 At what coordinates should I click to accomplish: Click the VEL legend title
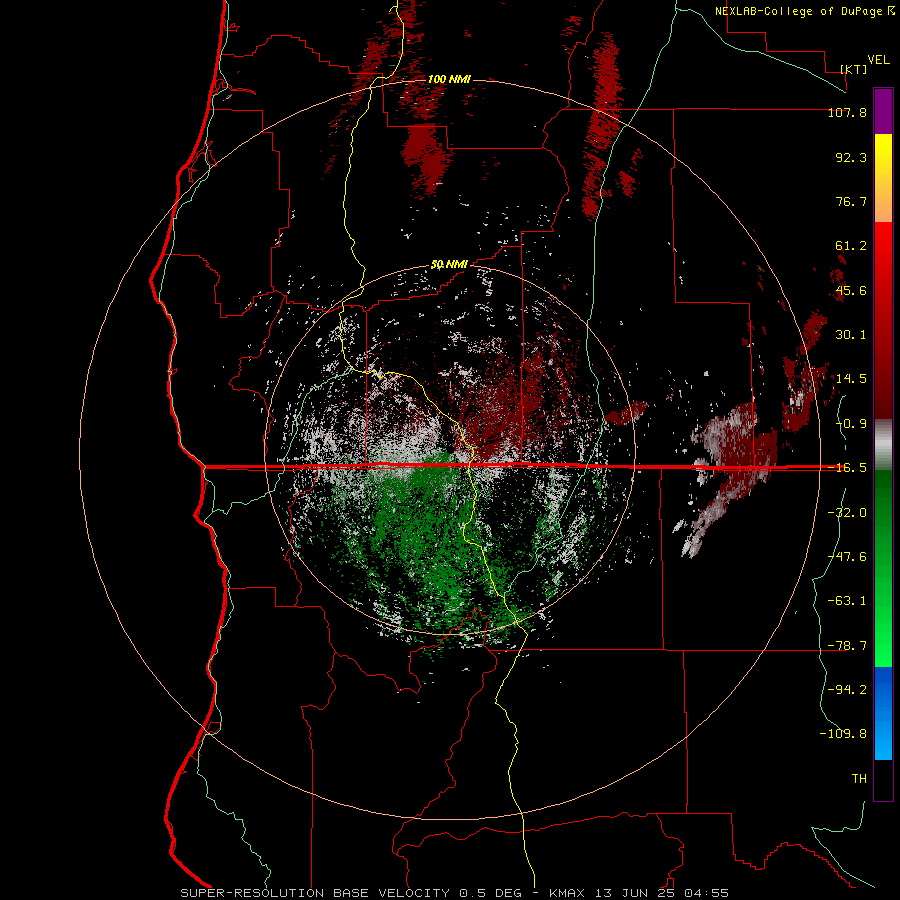pos(878,60)
